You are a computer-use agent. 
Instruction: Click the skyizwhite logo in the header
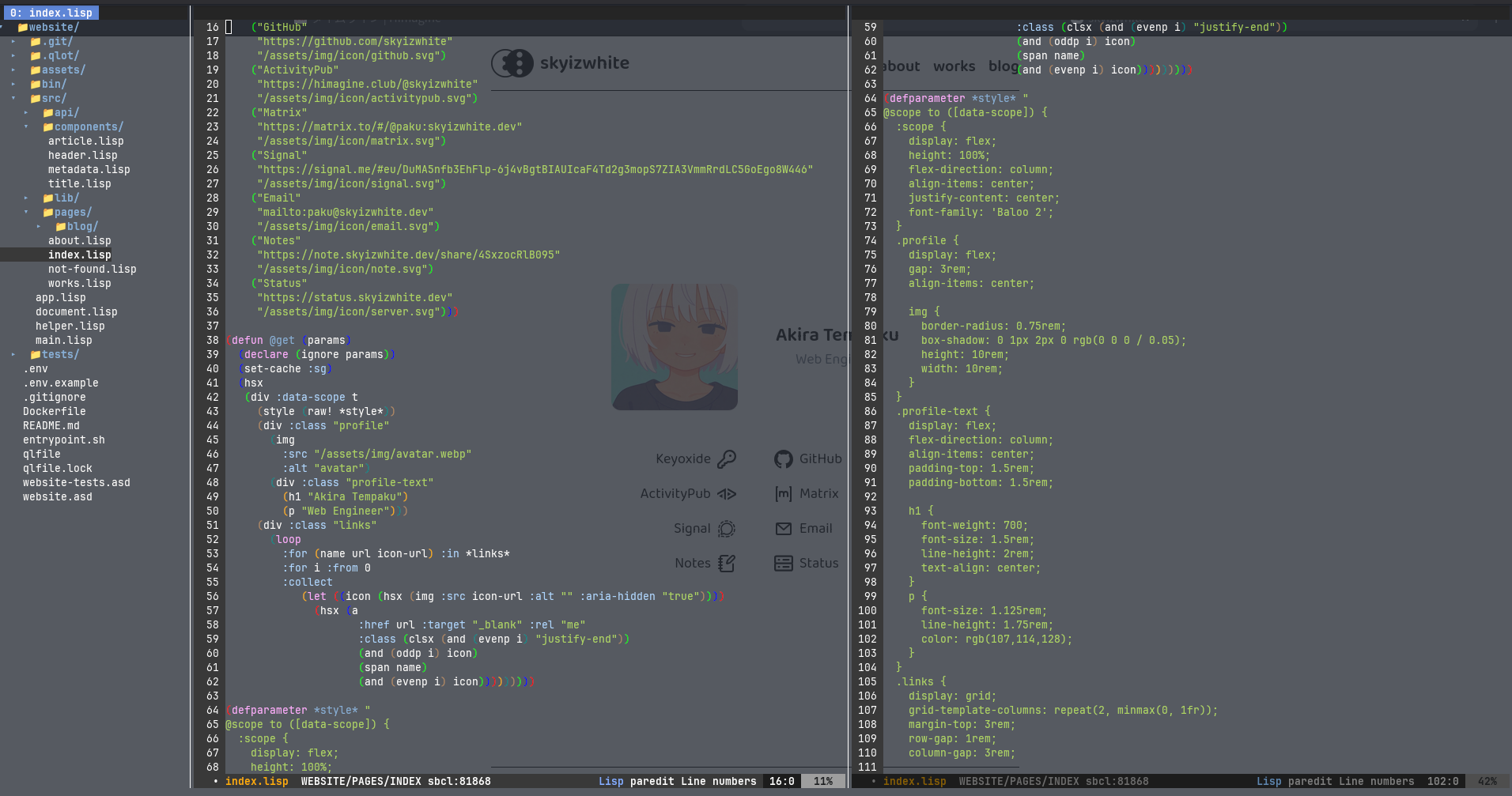pos(561,63)
